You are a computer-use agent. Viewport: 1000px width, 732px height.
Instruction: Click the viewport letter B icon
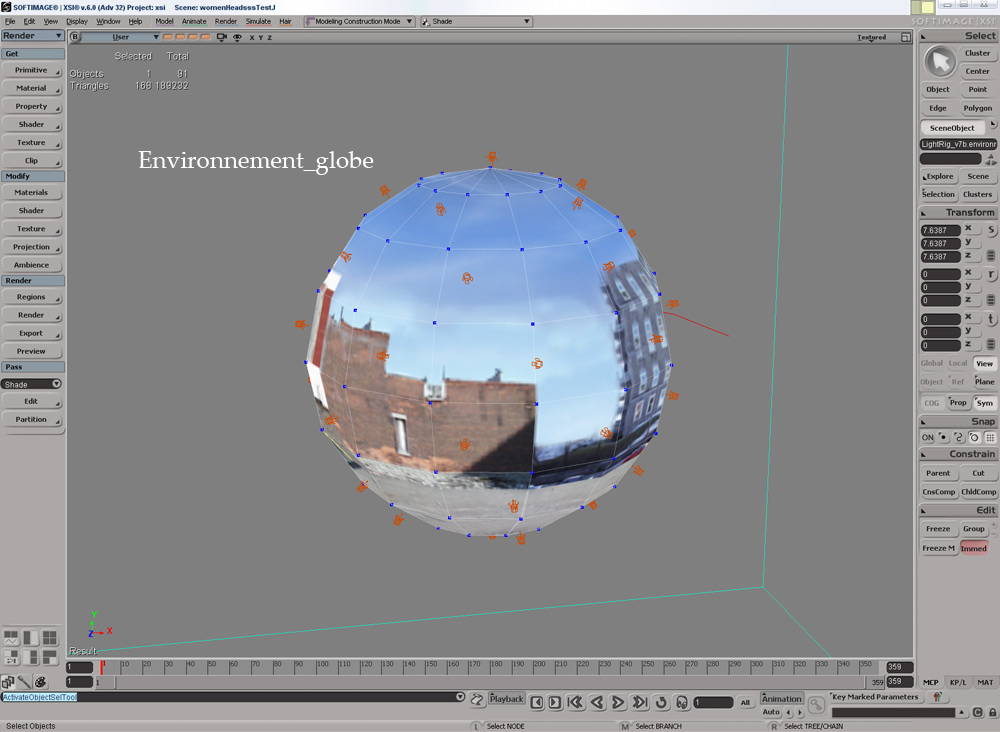point(75,37)
